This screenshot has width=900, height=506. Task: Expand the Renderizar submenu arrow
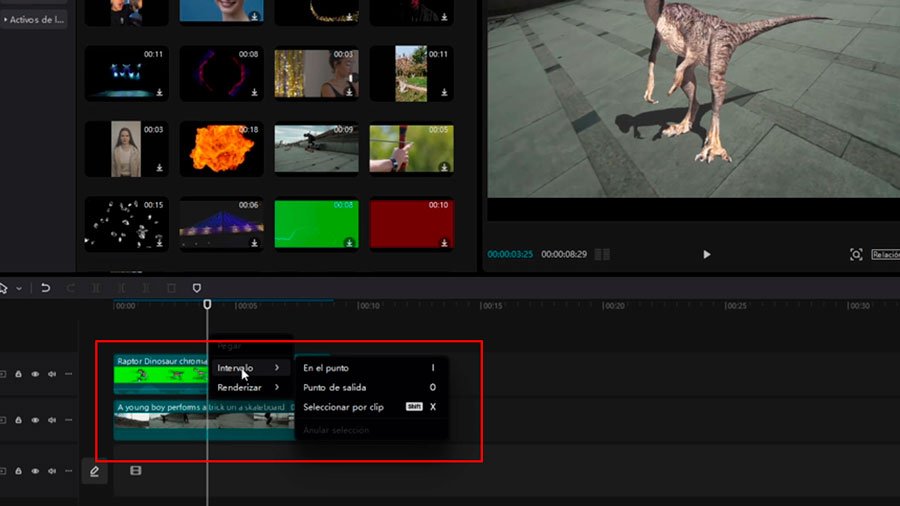(x=277, y=387)
